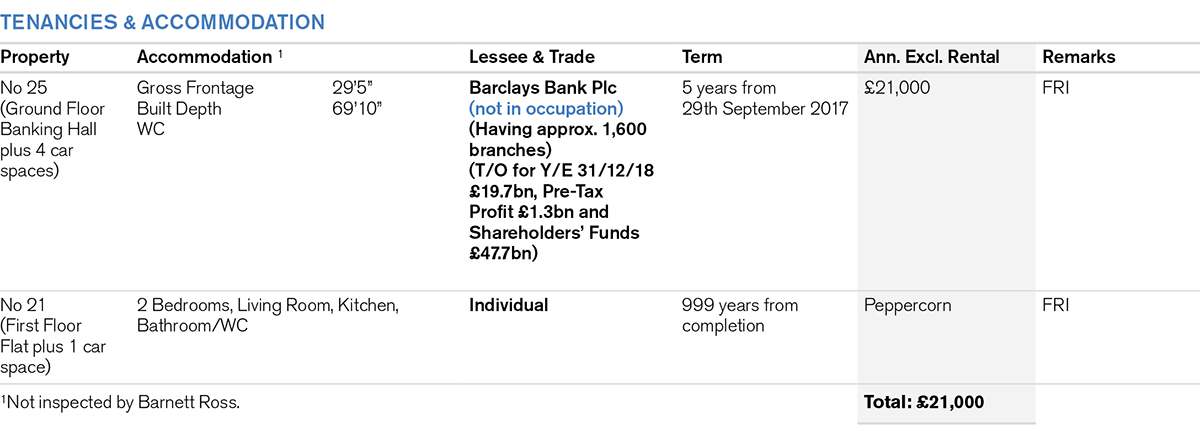Viewport: 1200px width, 433px height.
Task: Click the £21,000 rental for No 25
Action: click(897, 88)
